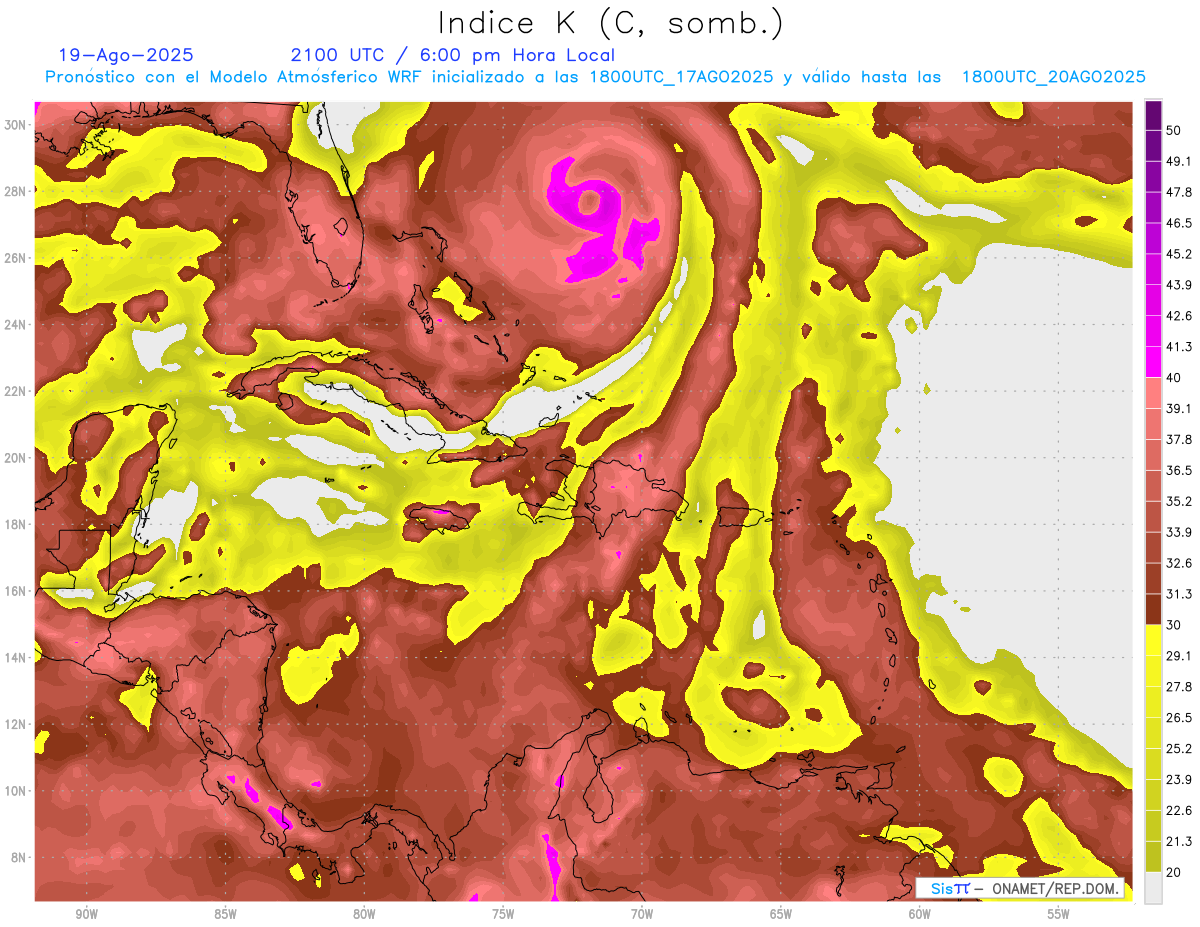The image size is (1200, 927).
Task: Click the longitude label "85W"
Action: pyautogui.click(x=225, y=914)
